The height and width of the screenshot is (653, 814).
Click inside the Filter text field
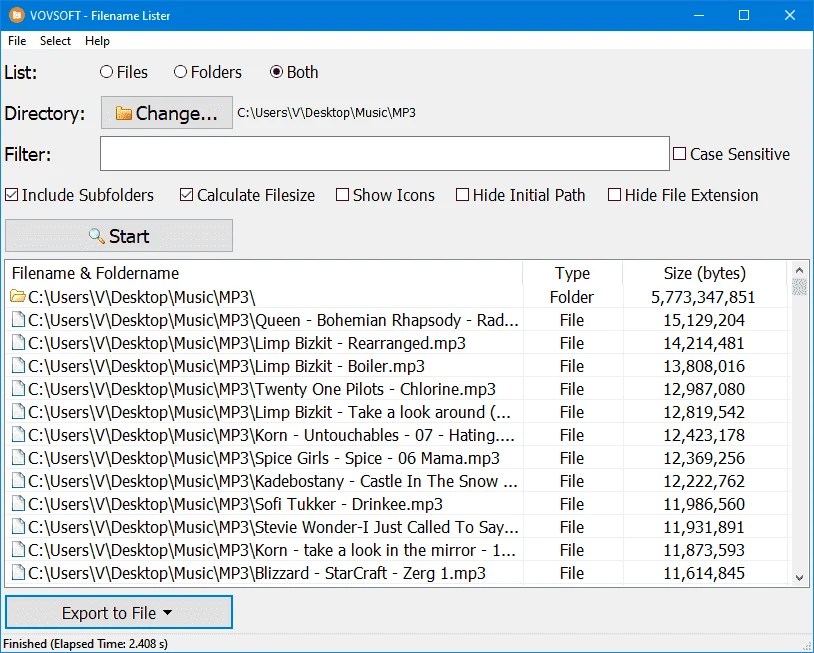pyautogui.click(x=385, y=154)
